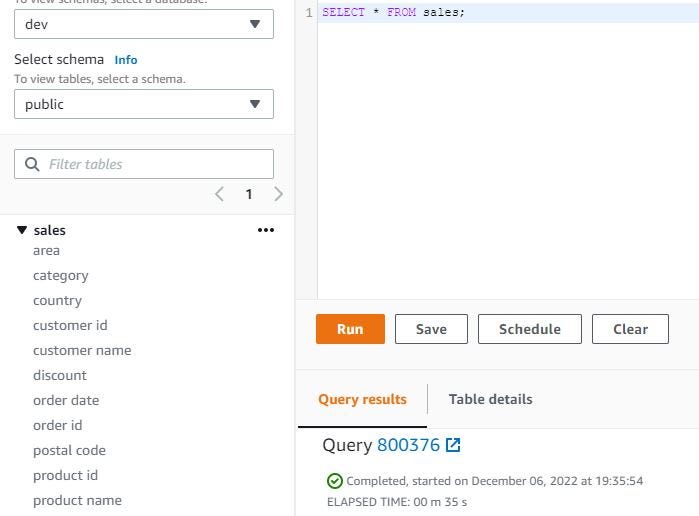Screen dimensions: 699x516
Task: Select the discount column
Action: 60,376
